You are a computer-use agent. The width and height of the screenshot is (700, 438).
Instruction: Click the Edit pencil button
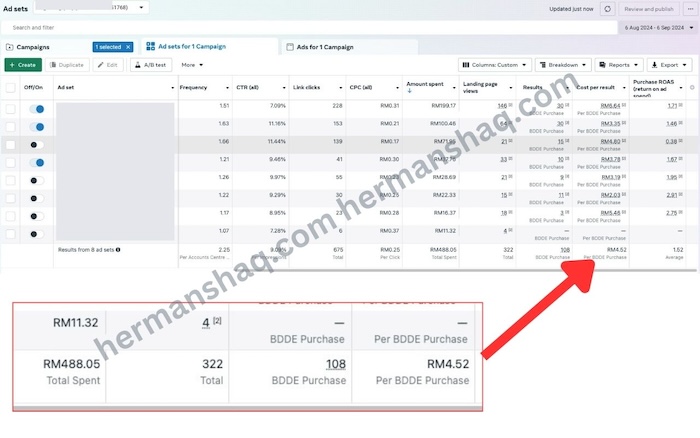click(109, 65)
